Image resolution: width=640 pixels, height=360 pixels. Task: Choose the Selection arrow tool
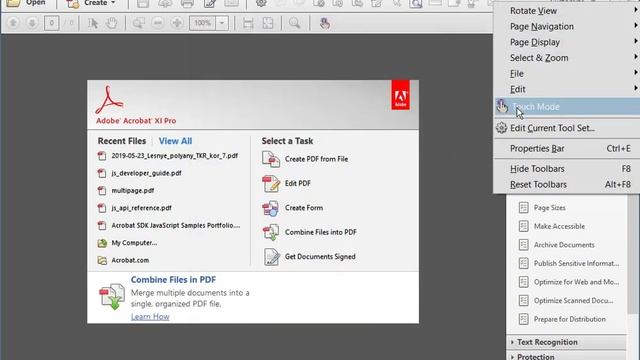pos(93,23)
